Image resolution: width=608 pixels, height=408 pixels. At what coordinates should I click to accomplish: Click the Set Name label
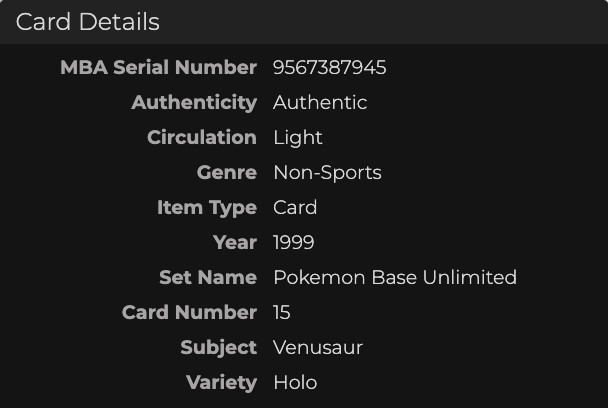(208, 278)
